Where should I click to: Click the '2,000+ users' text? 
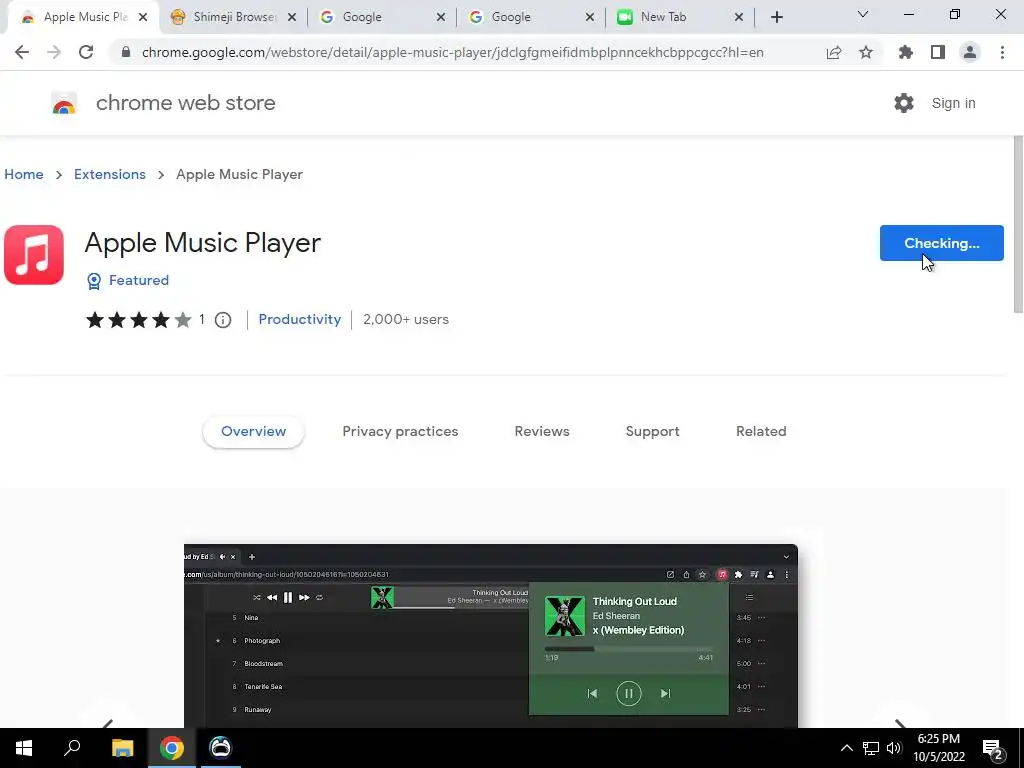tap(406, 319)
